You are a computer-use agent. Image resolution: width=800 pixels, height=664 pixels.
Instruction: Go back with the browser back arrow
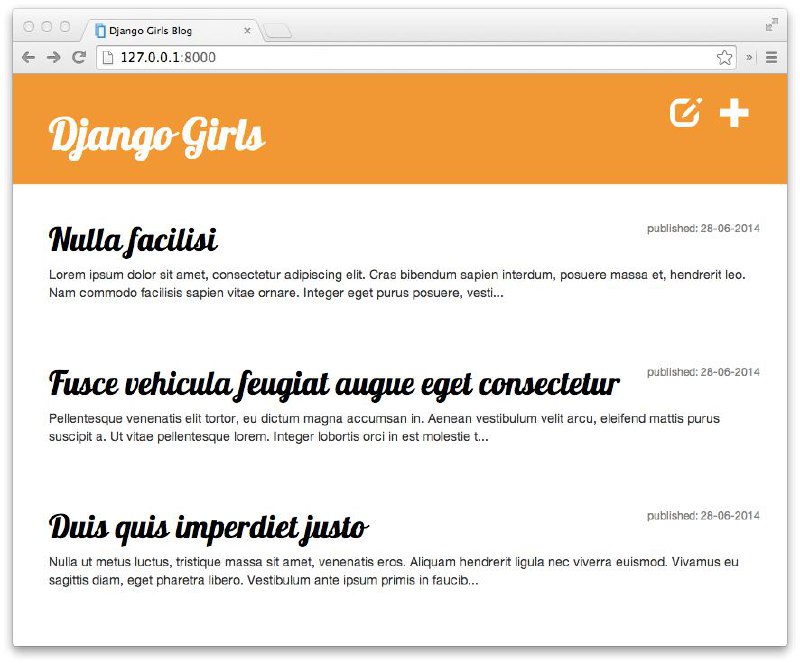[x=29, y=57]
